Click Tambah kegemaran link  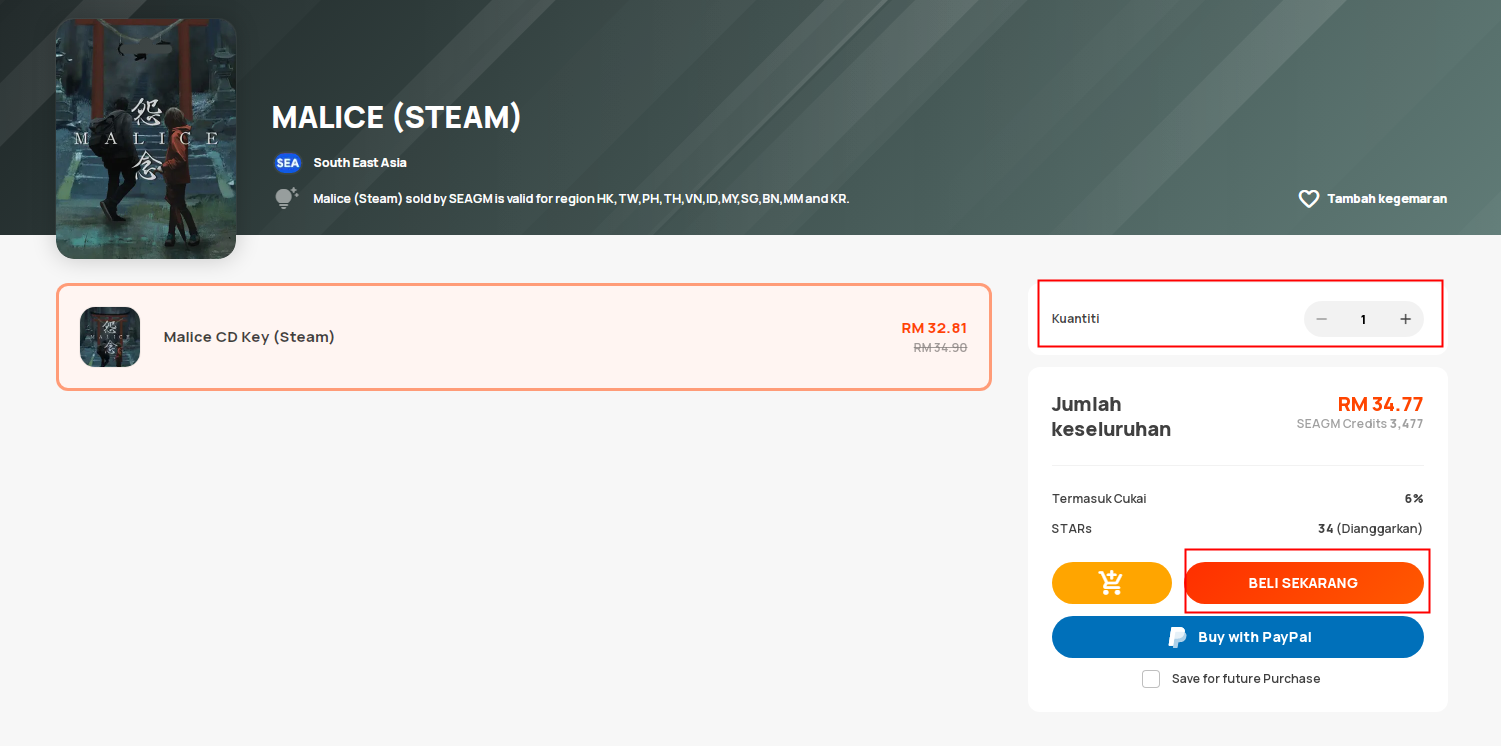pos(1387,199)
